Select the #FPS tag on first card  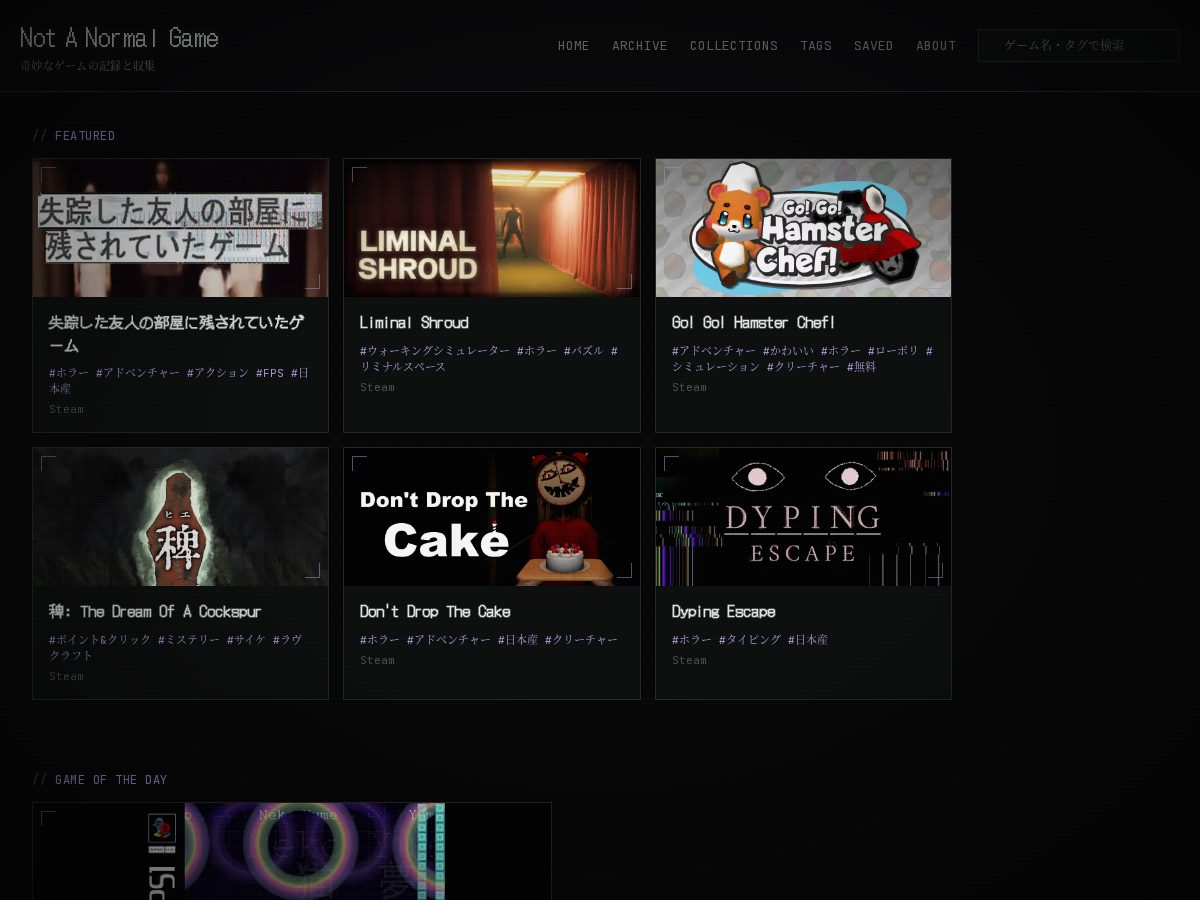click(x=270, y=373)
